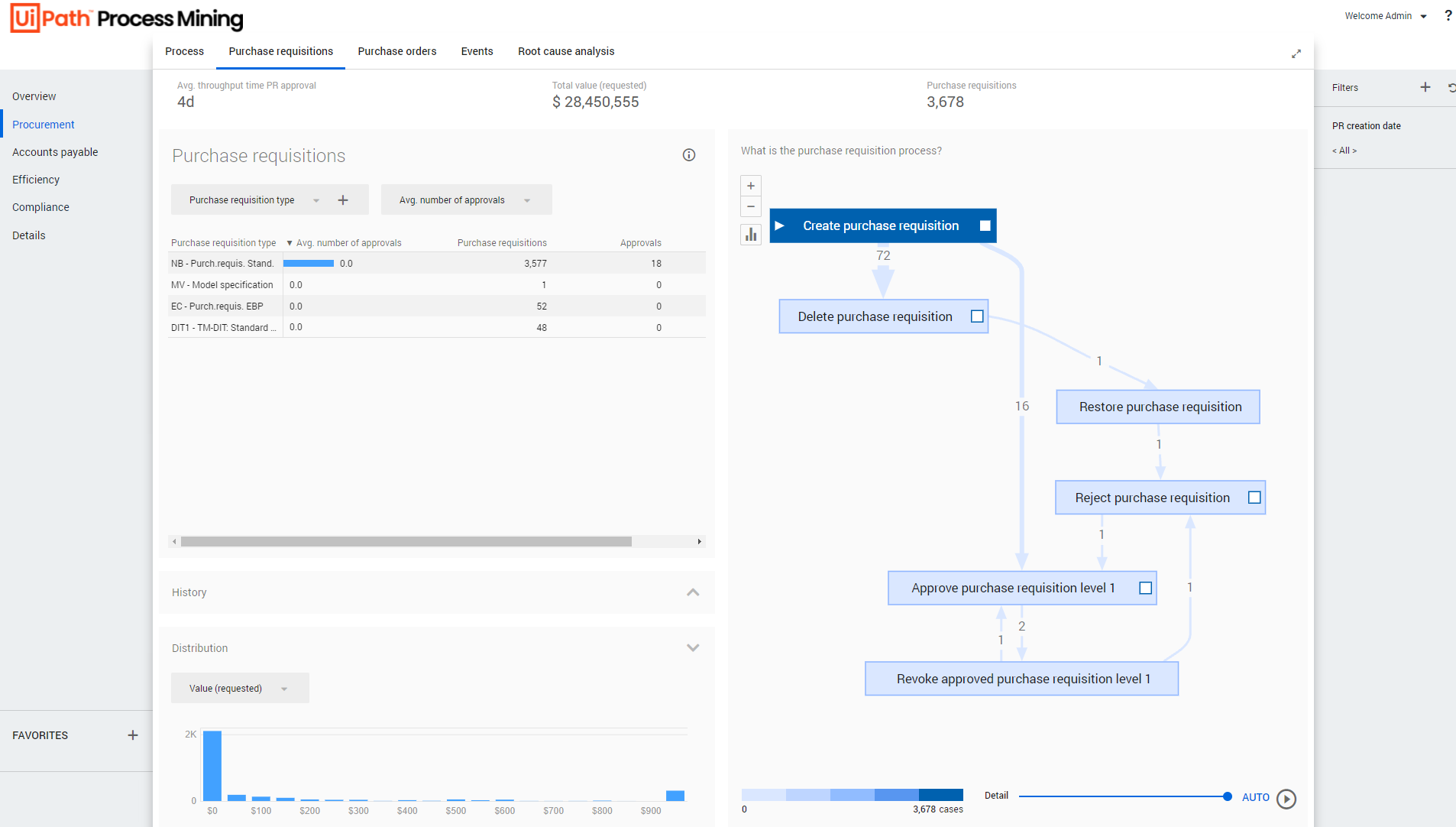
Task: Click the zoom in plus button on process graph
Action: coord(751,186)
